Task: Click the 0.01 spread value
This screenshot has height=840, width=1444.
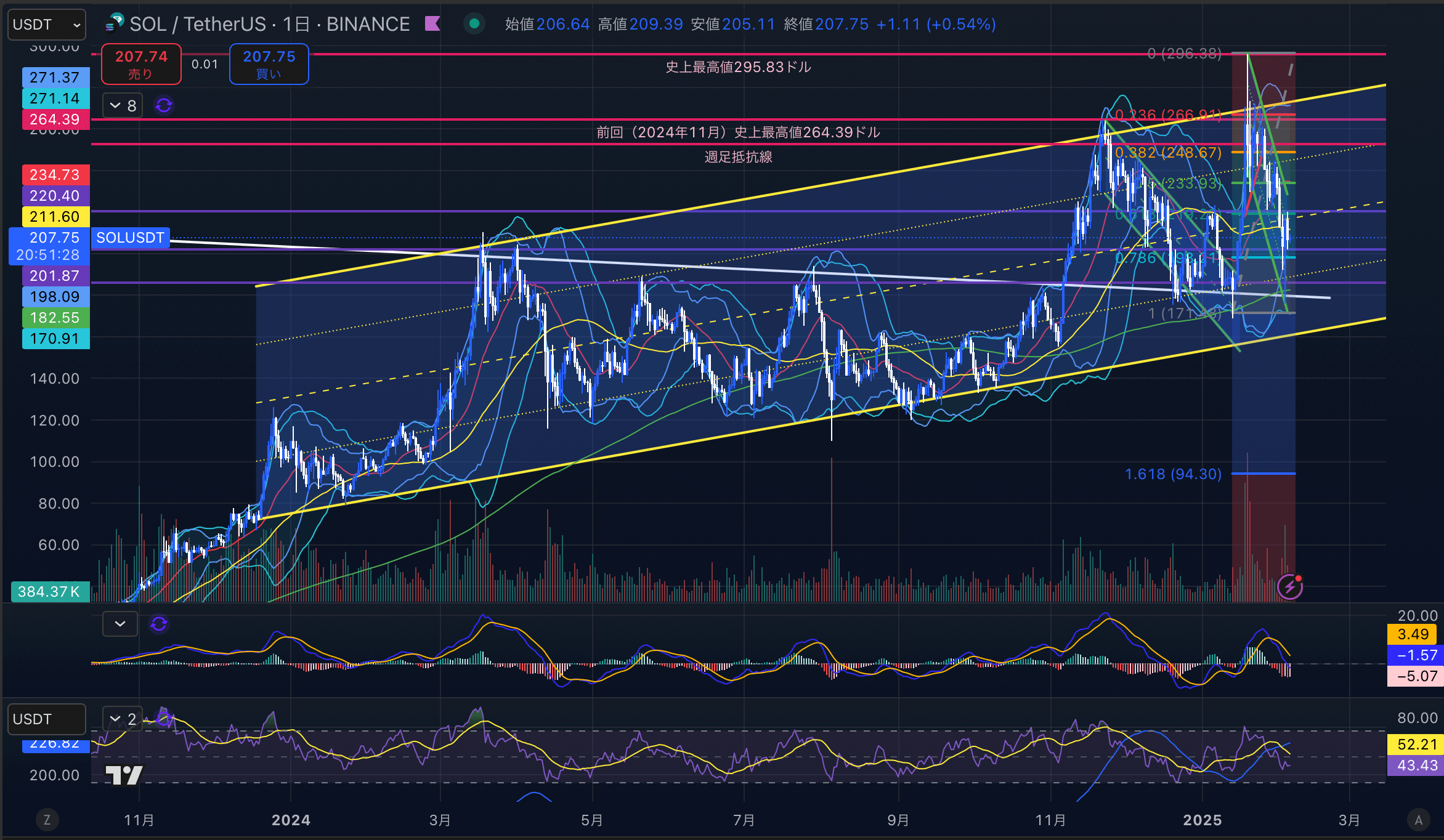Action: [x=205, y=64]
